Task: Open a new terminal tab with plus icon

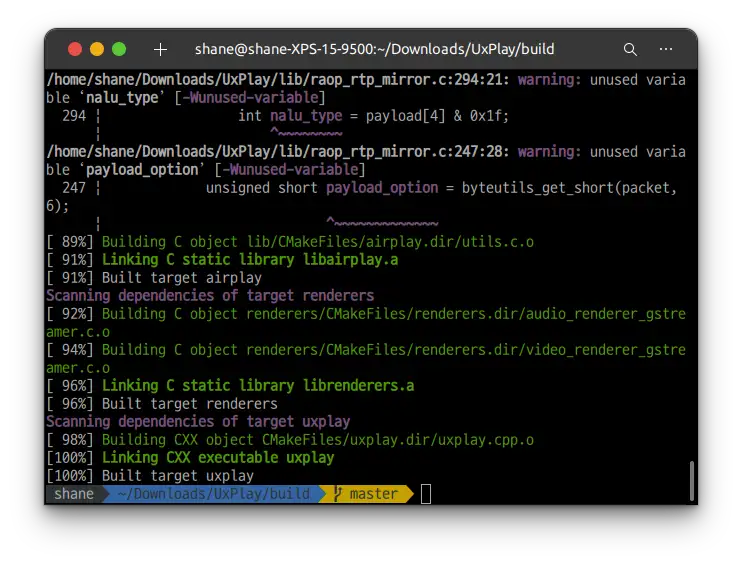Action: tap(160, 49)
